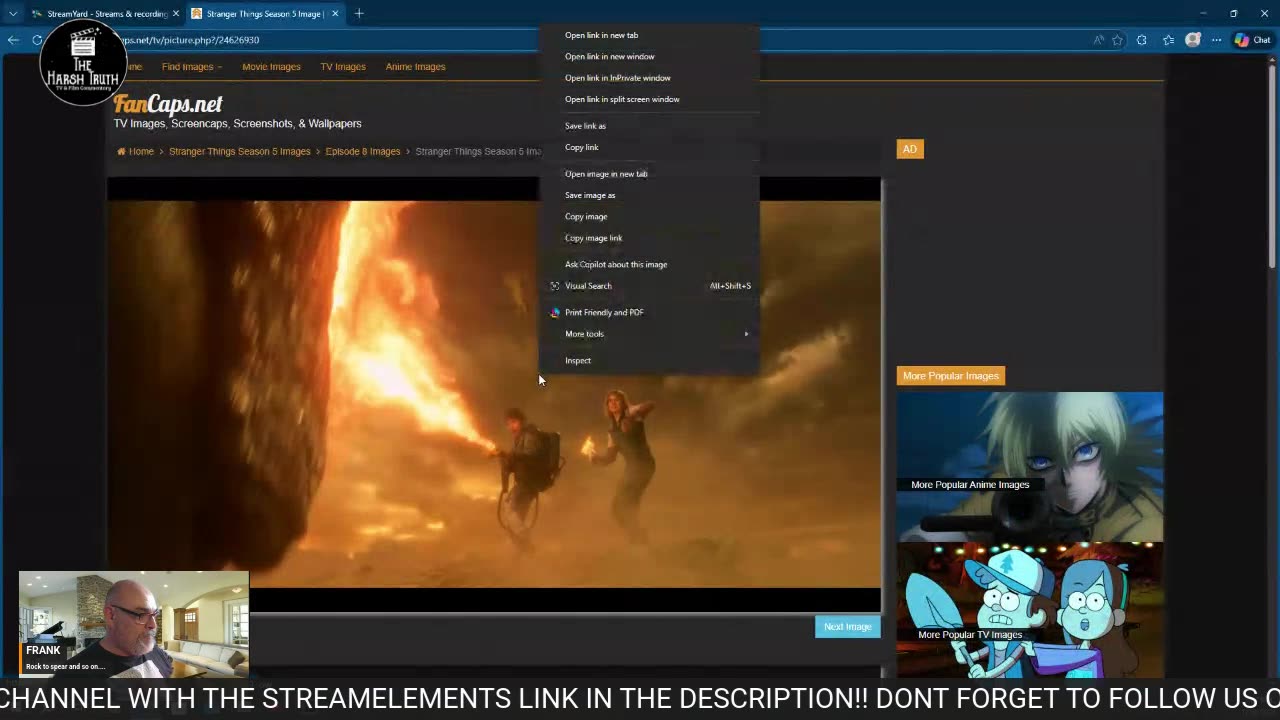Click the orange AD label

pyautogui.click(x=910, y=149)
